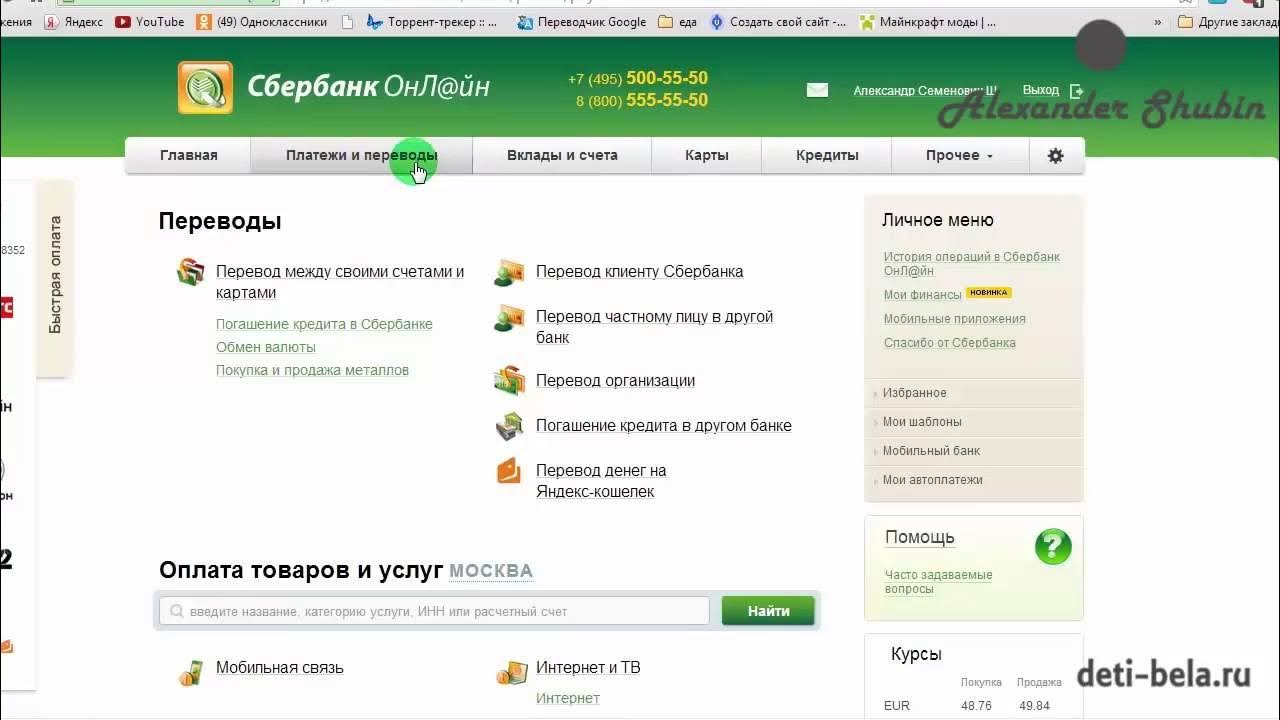The width and height of the screenshot is (1280, 720).
Task: Open Перевод клиенту Сбербанка link
Action: click(639, 272)
